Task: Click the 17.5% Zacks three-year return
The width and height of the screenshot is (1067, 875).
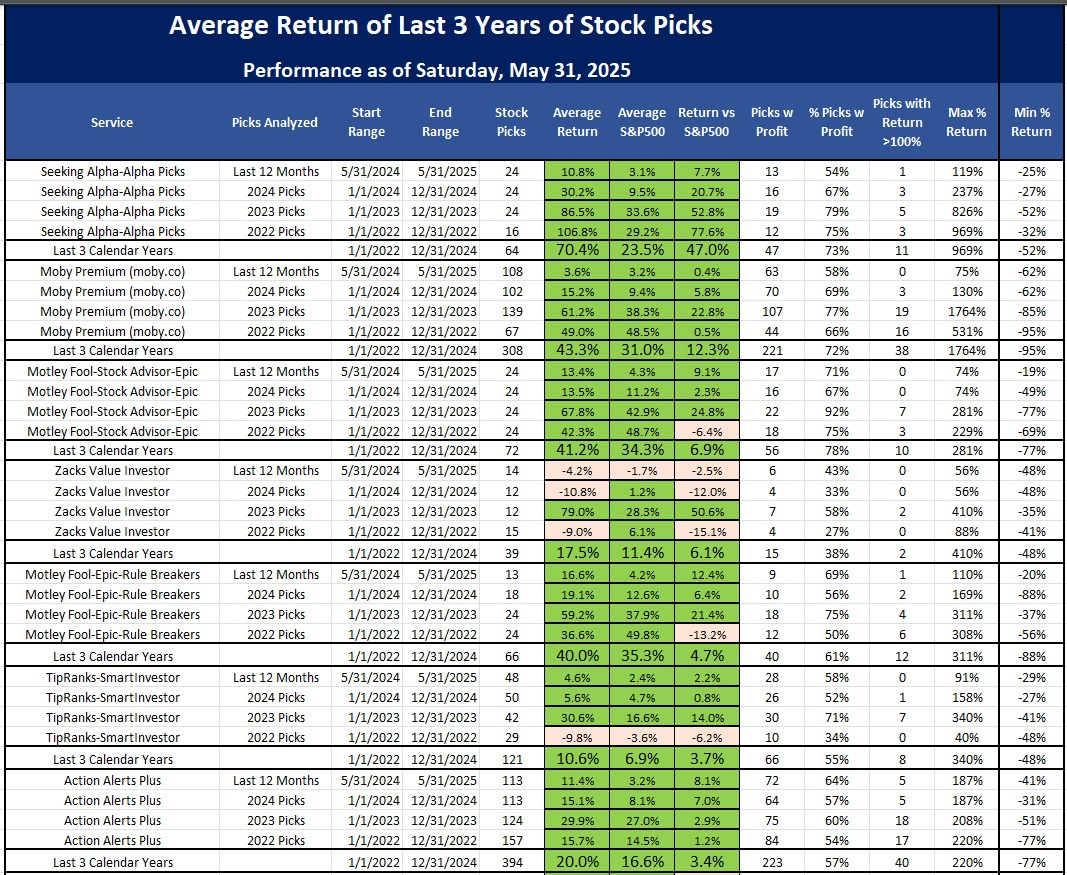Action: coord(576,553)
